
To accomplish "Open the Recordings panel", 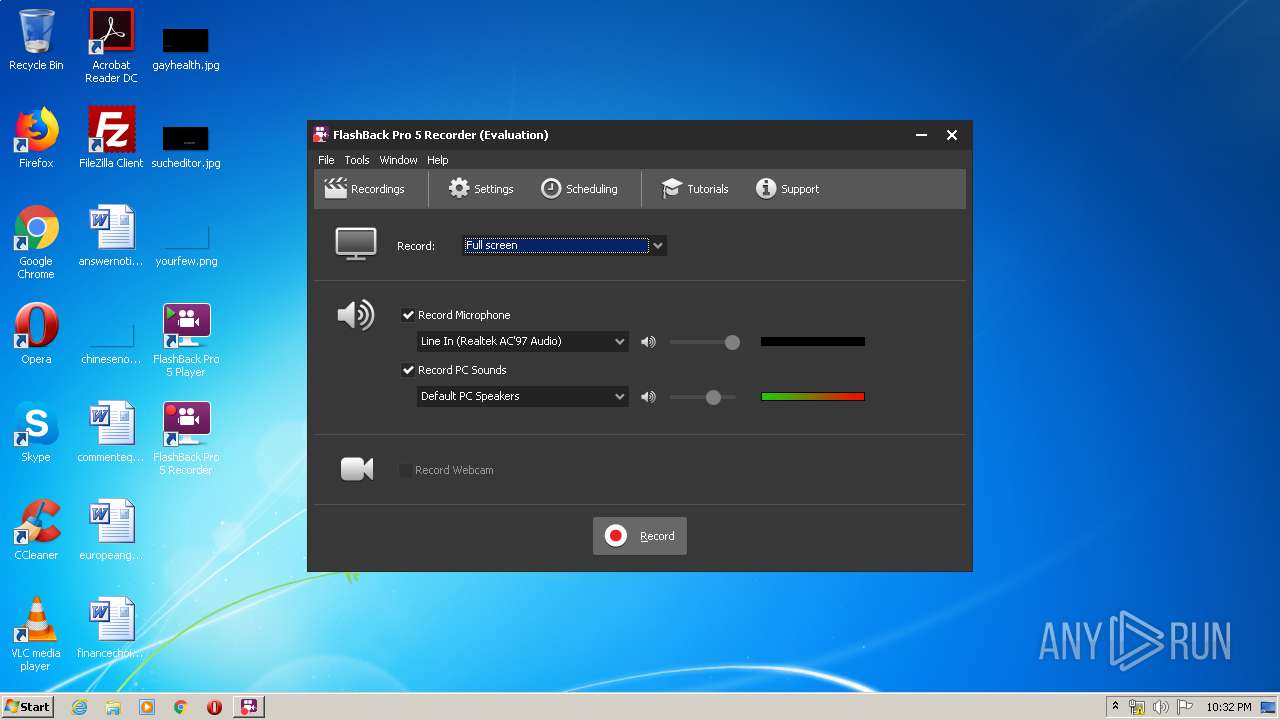I will pyautogui.click(x=364, y=189).
